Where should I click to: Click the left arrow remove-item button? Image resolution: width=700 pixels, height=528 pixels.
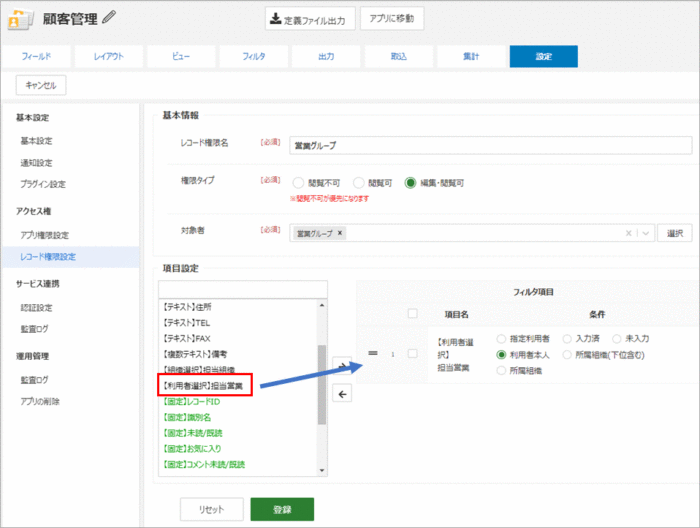[342, 394]
